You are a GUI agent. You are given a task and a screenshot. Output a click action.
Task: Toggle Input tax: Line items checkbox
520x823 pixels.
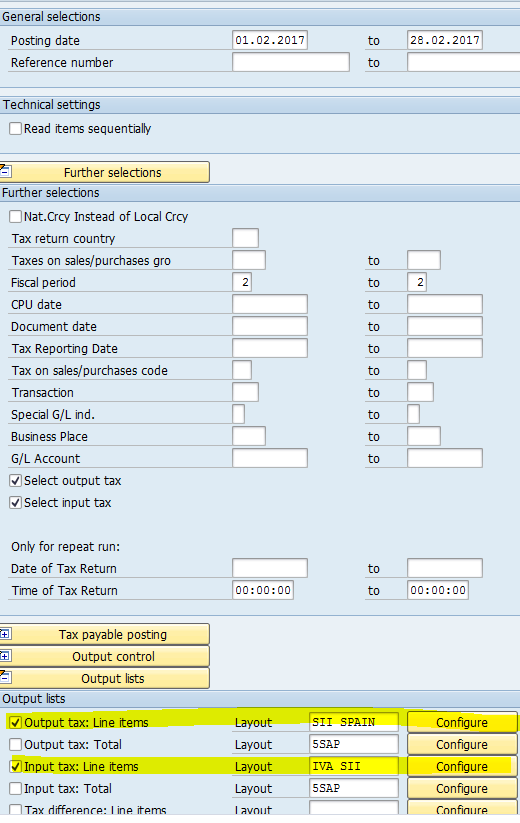pyautogui.click(x=16, y=766)
